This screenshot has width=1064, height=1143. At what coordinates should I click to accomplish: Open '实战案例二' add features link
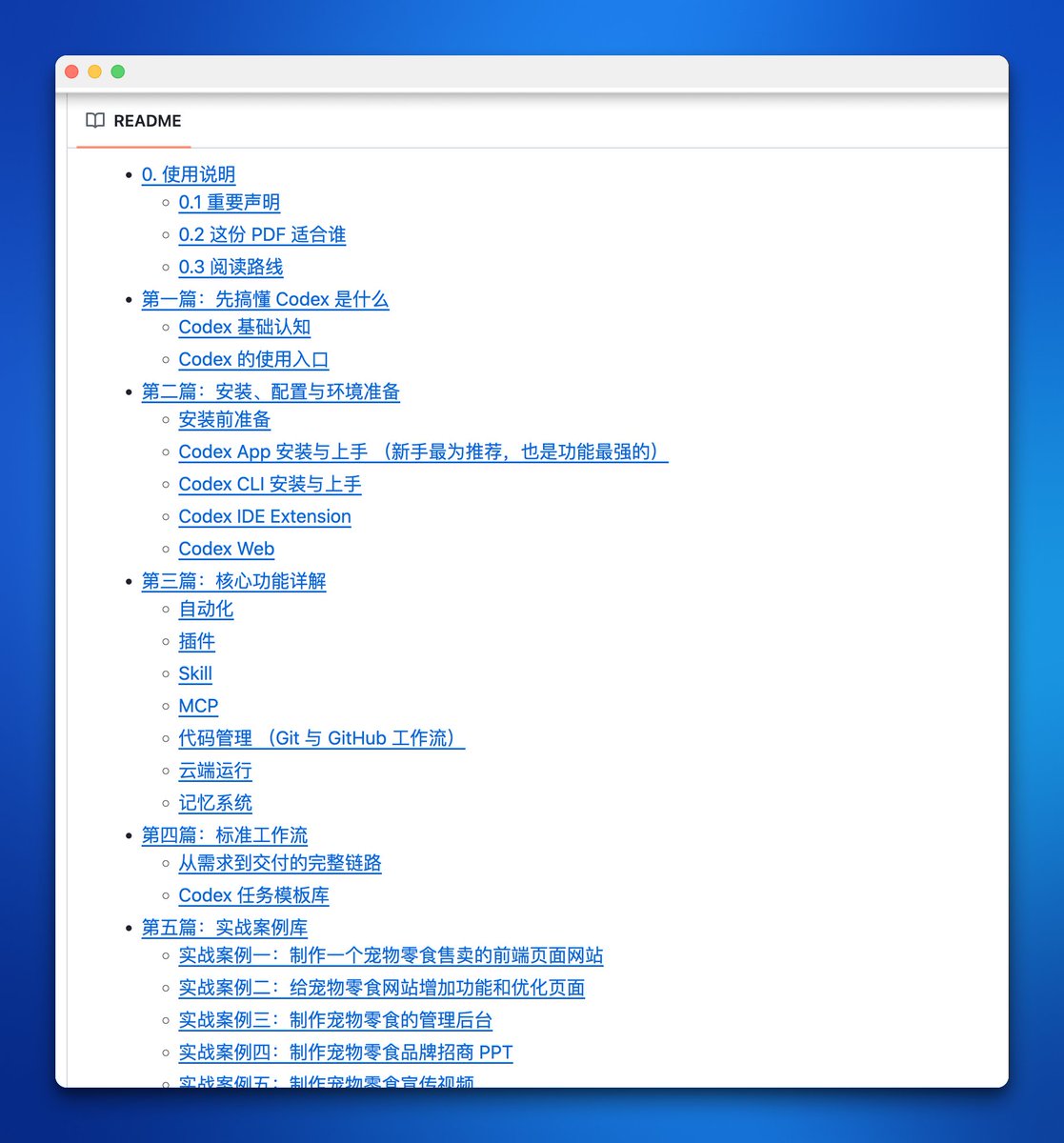tap(382, 988)
